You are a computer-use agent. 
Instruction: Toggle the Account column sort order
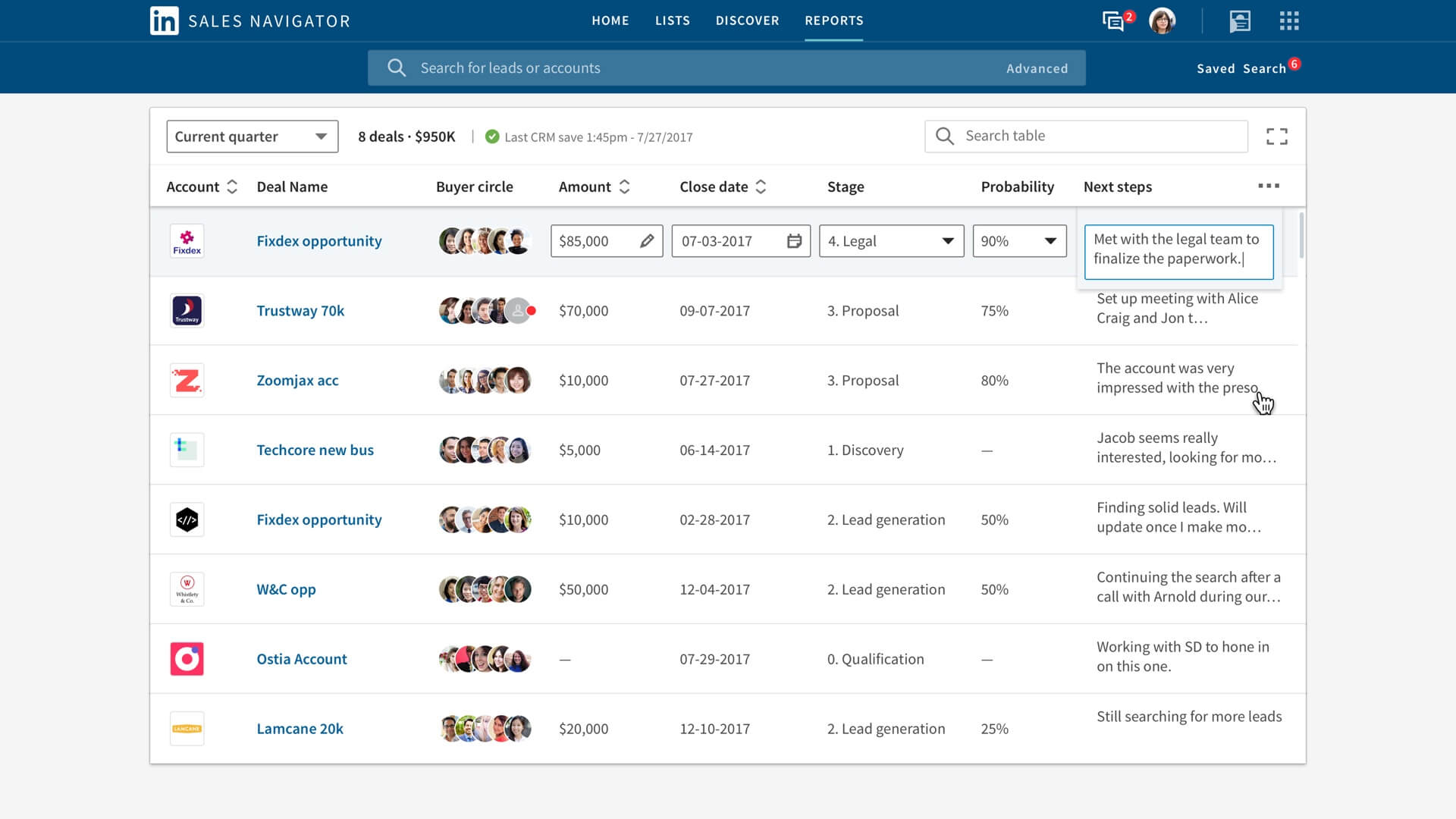[231, 186]
